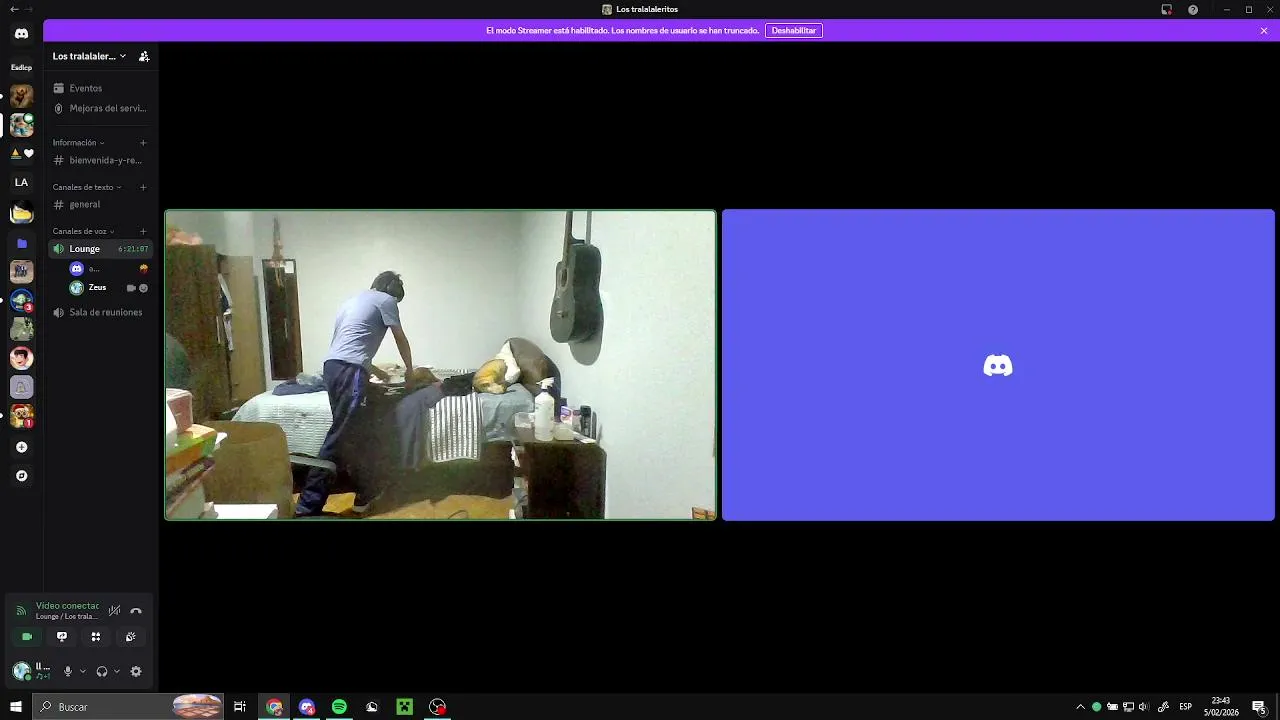Viewport: 1280px width, 720px height.
Task: Collapse the Información category
Action: click(x=78, y=143)
